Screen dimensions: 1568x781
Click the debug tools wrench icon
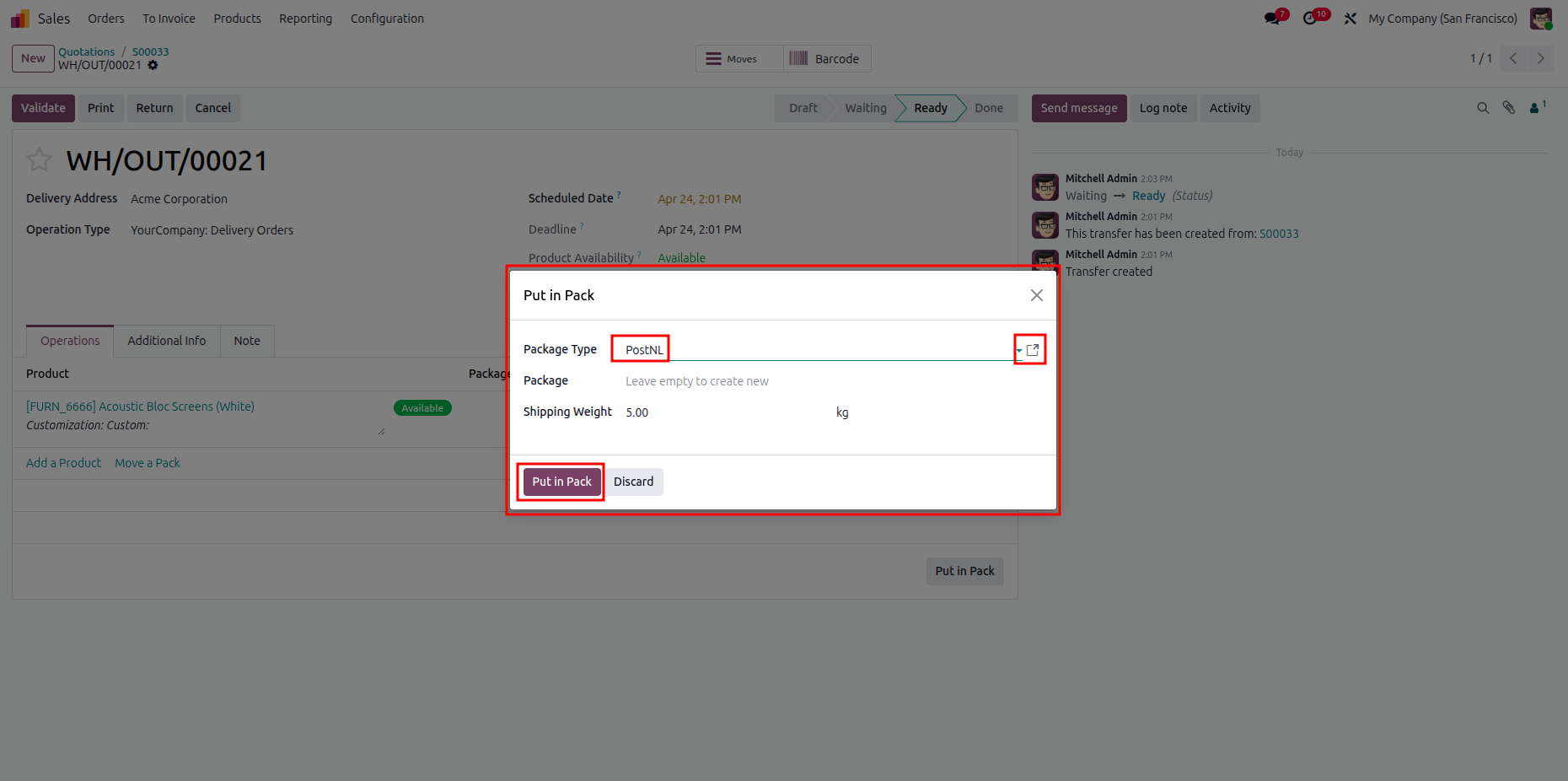(1350, 19)
